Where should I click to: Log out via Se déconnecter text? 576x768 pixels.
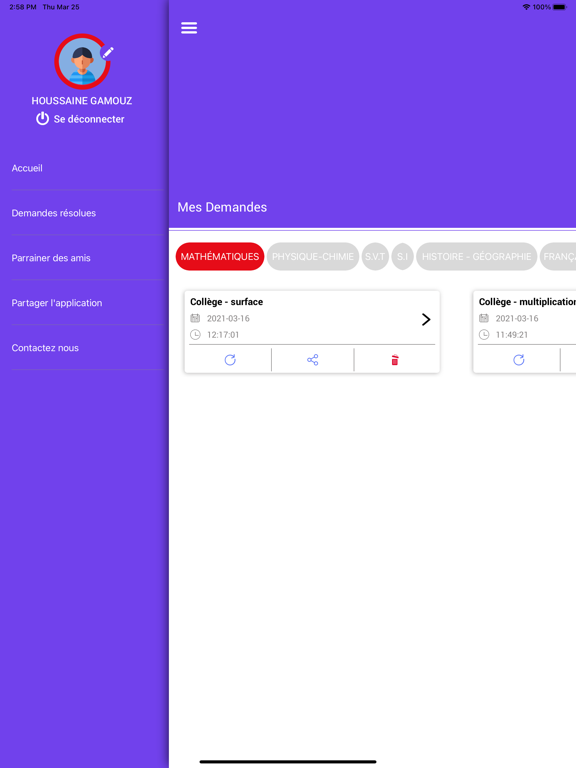pos(89,119)
